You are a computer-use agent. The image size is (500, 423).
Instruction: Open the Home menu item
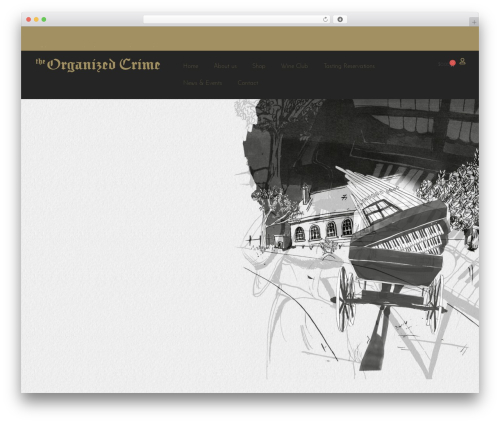[191, 66]
